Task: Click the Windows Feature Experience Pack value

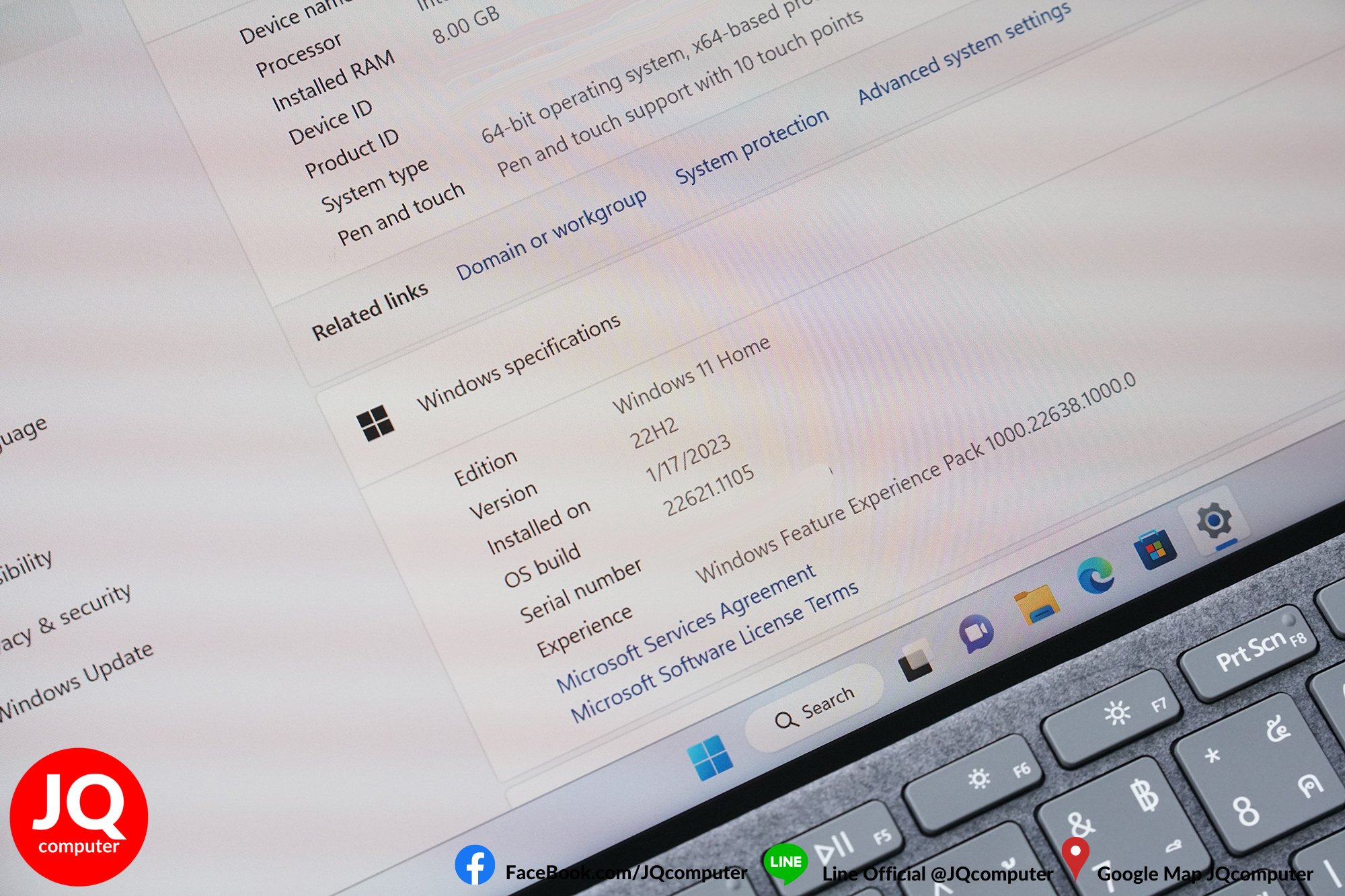Action: click(915, 477)
